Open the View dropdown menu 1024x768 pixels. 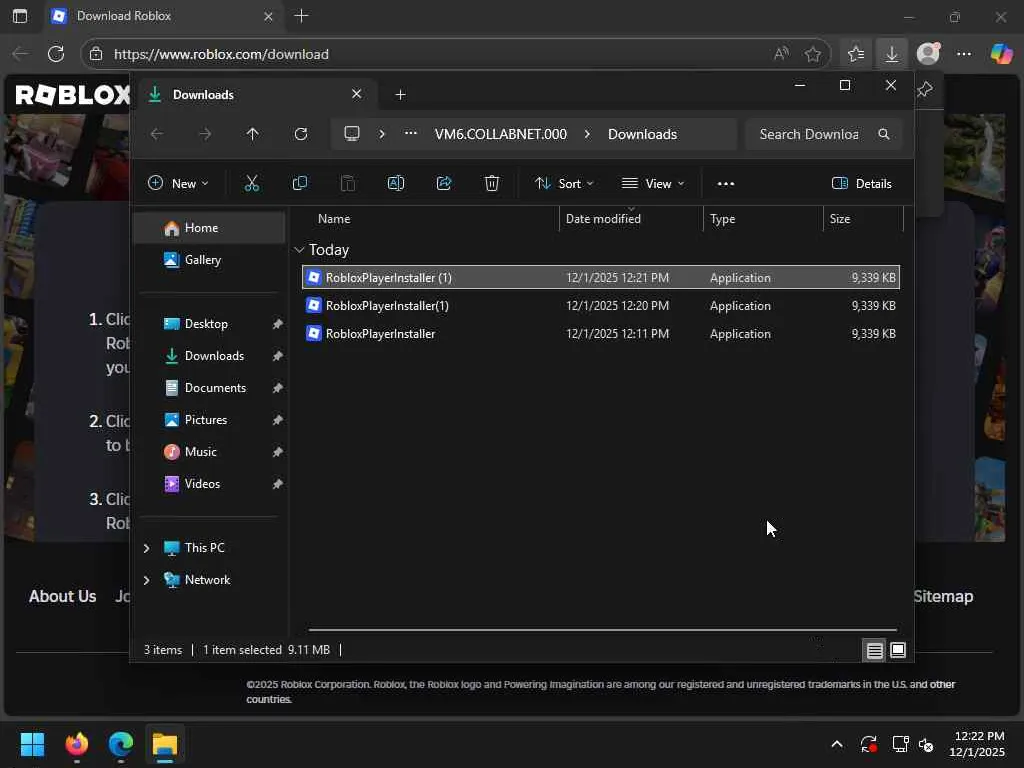pyautogui.click(x=653, y=183)
